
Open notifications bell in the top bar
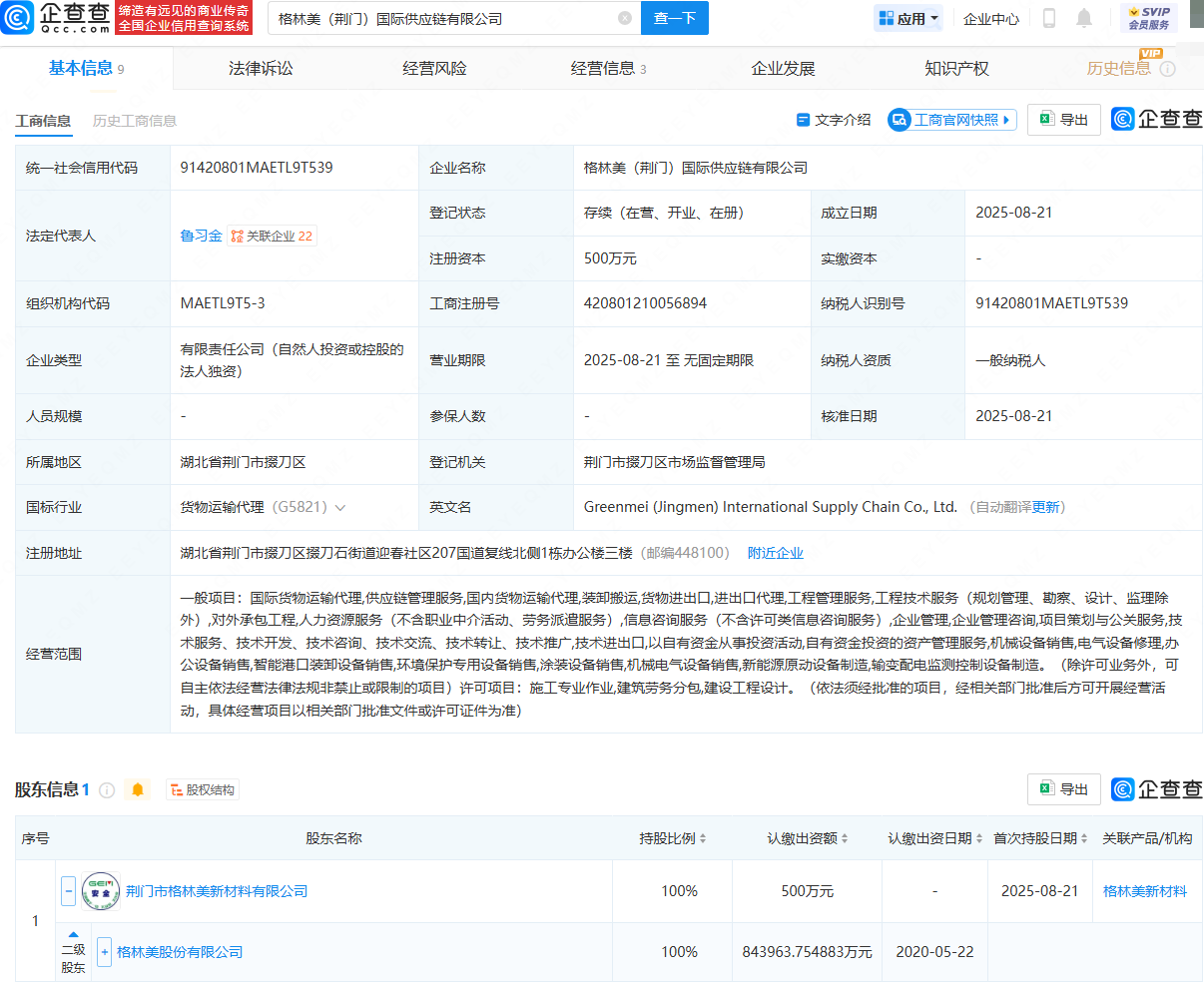pyautogui.click(x=1084, y=18)
